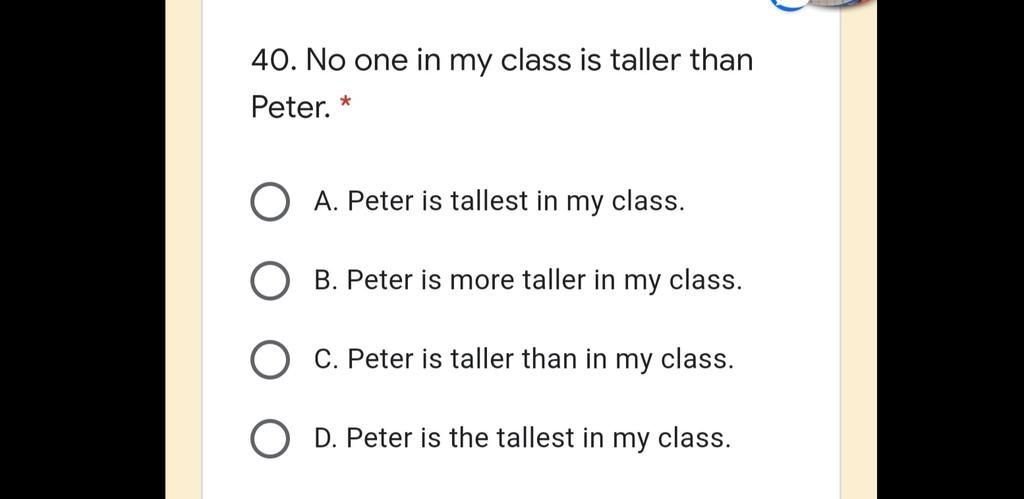Click the empty card area between question and options
1024x499 pixels.
coord(521,152)
